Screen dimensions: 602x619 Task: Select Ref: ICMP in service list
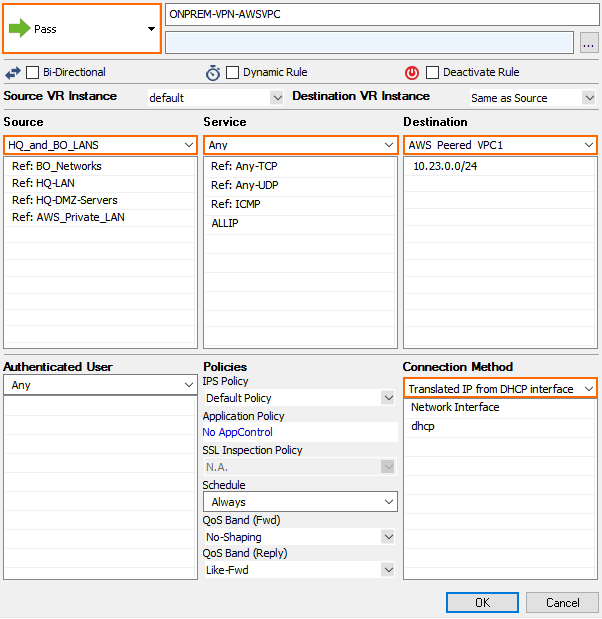coord(300,204)
